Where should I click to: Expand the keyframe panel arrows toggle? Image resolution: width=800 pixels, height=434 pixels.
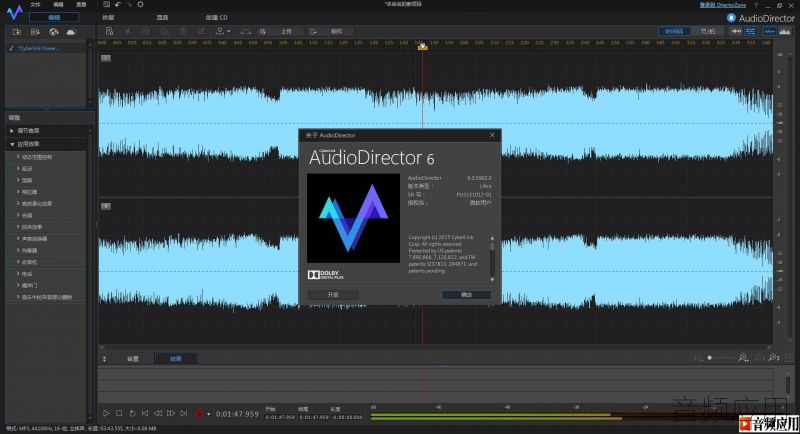pos(105,359)
